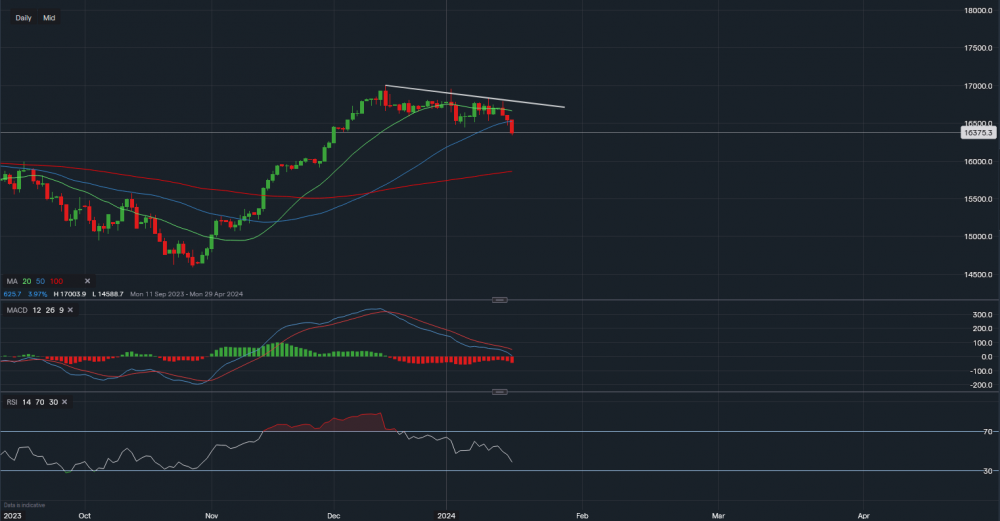Click the 2024 label on time axis
Viewport: 1000px width, 521px height.
click(446, 515)
